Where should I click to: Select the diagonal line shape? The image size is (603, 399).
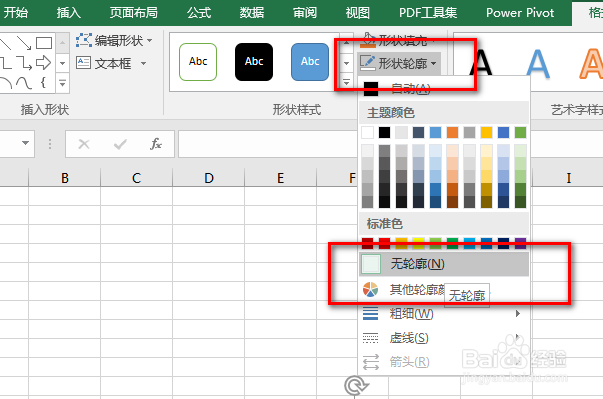point(5,43)
